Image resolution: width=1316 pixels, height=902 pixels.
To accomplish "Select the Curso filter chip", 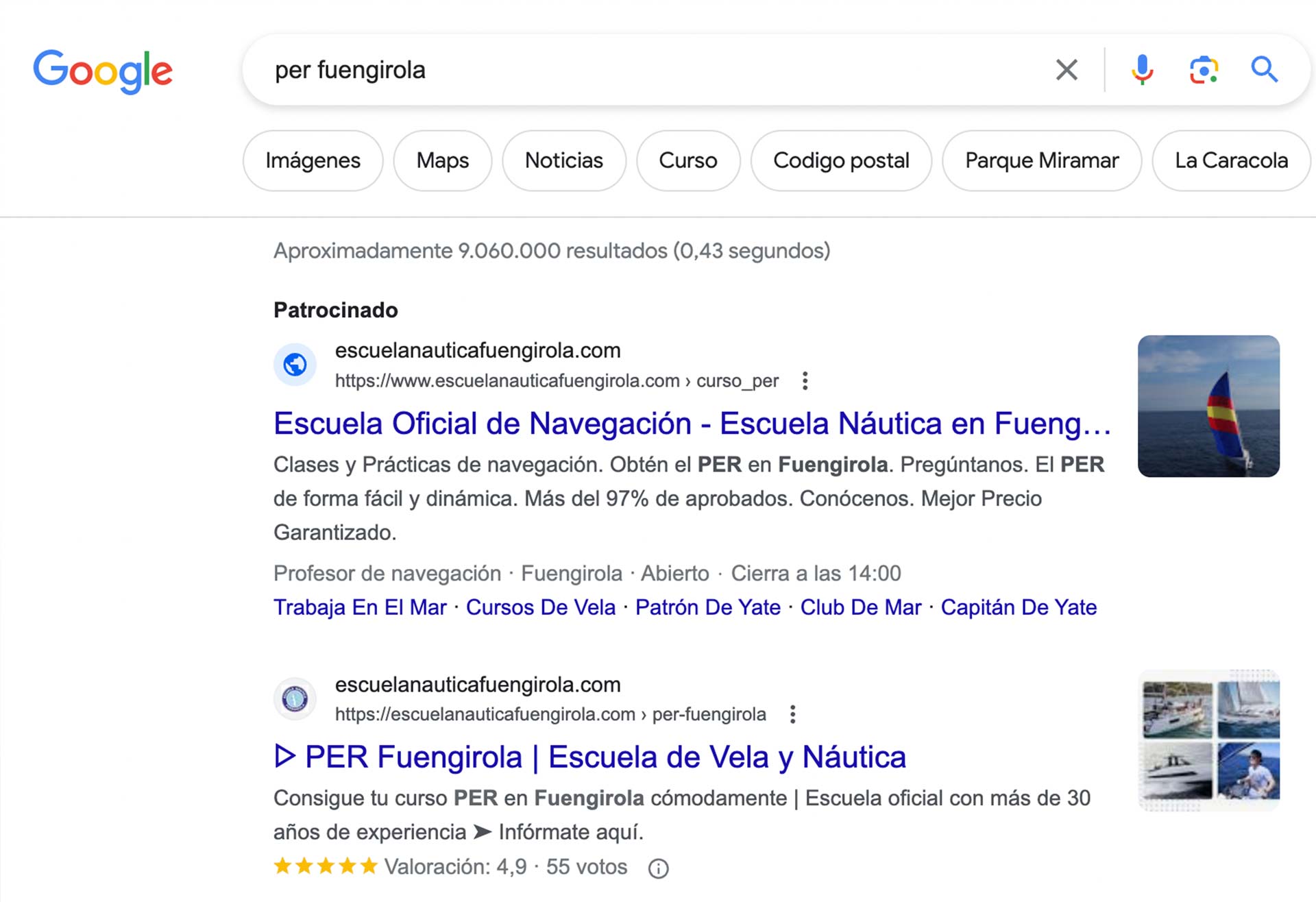I will pos(688,161).
